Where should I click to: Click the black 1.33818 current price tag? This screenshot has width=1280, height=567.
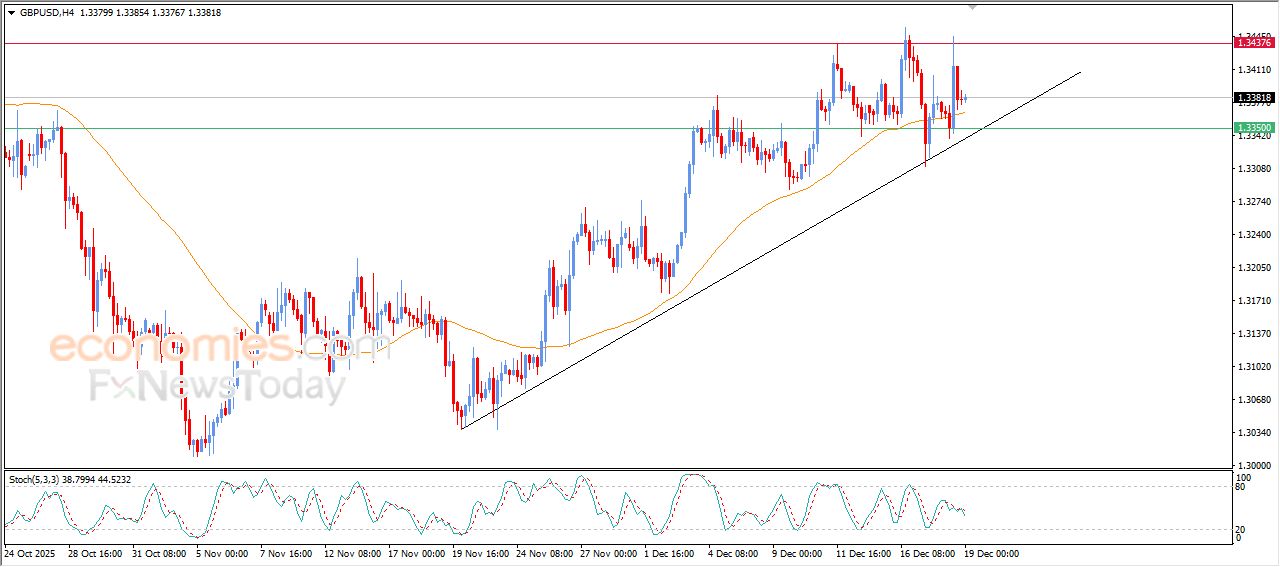tap(1254, 98)
